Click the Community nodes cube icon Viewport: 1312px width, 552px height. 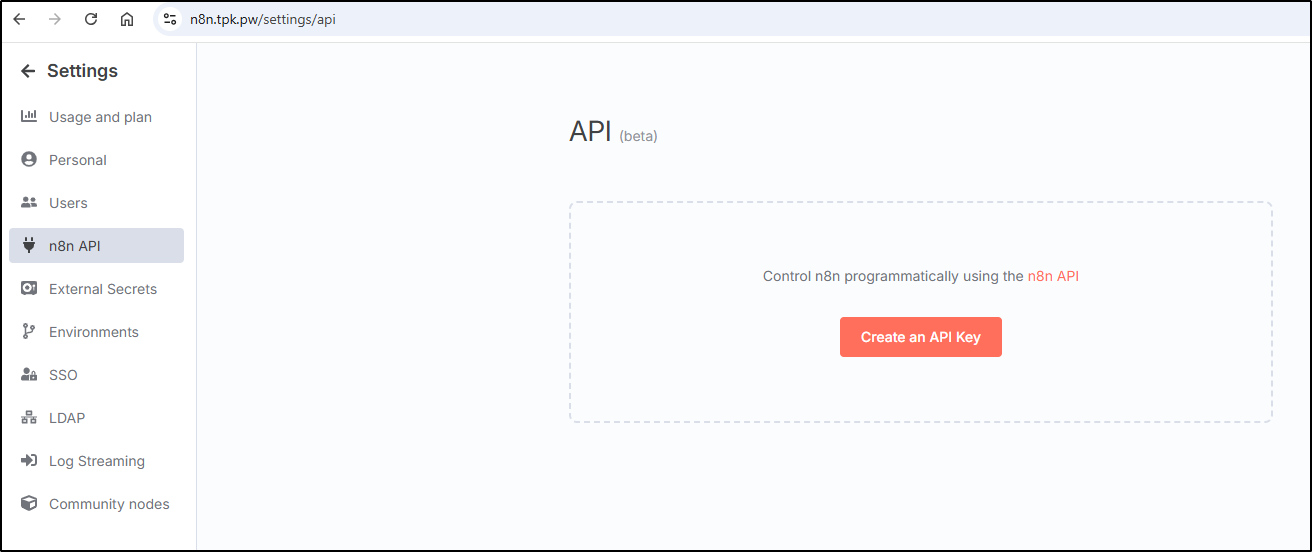pyautogui.click(x=29, y=504)
